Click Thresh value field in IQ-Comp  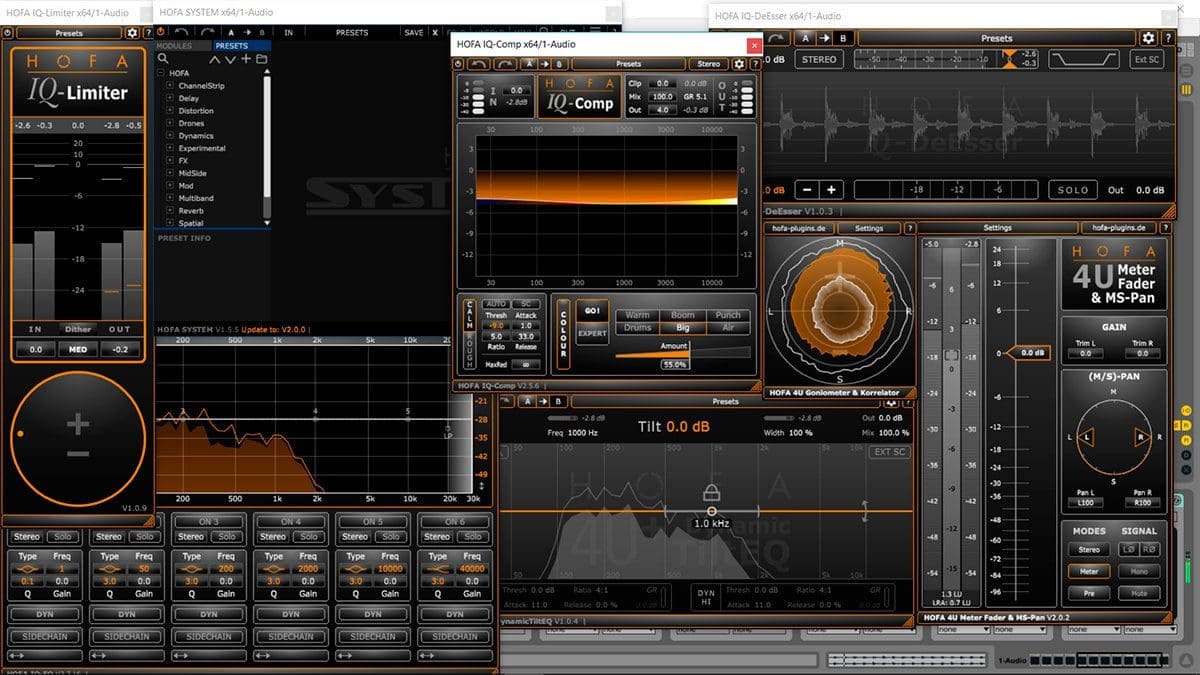coord(496,325)
